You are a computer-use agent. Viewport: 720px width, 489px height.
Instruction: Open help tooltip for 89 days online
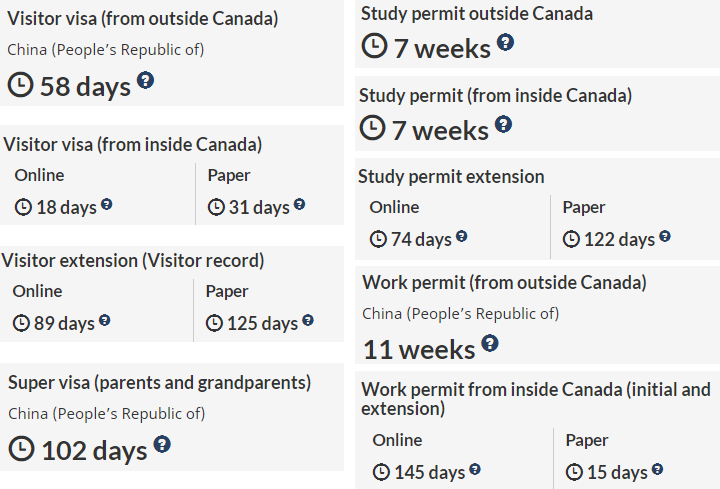[105, 320]
